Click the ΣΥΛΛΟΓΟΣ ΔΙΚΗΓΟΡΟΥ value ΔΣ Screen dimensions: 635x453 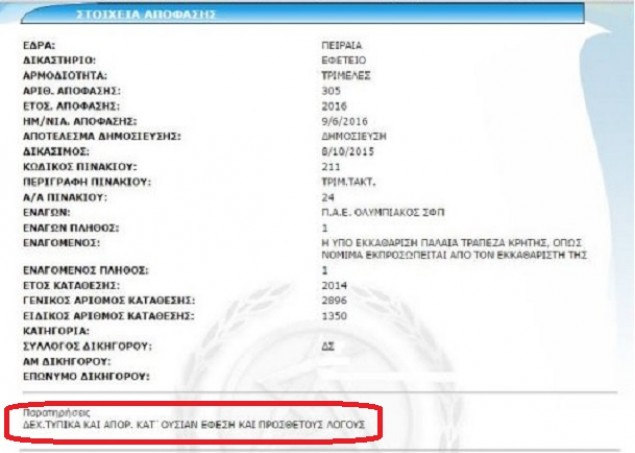point(328,346)
